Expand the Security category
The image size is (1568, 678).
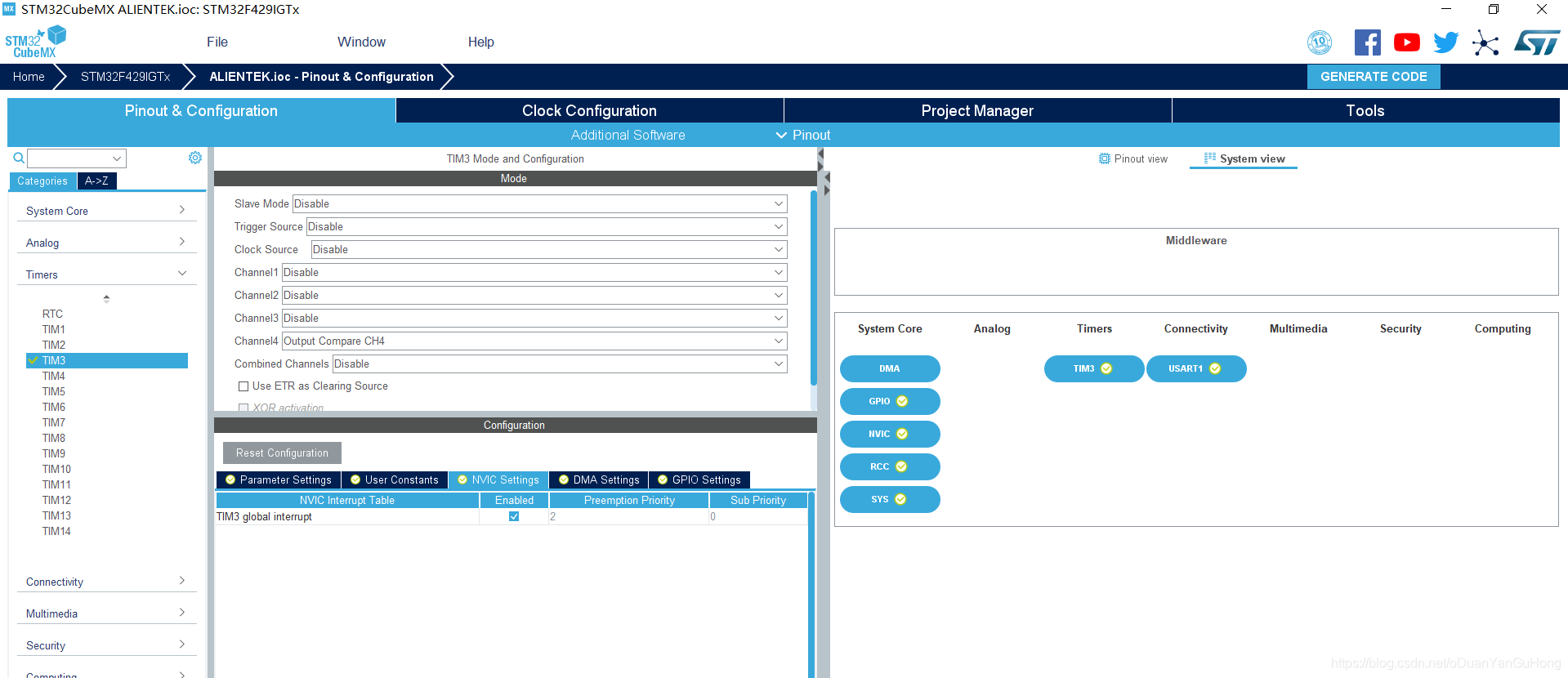point(106,645)
